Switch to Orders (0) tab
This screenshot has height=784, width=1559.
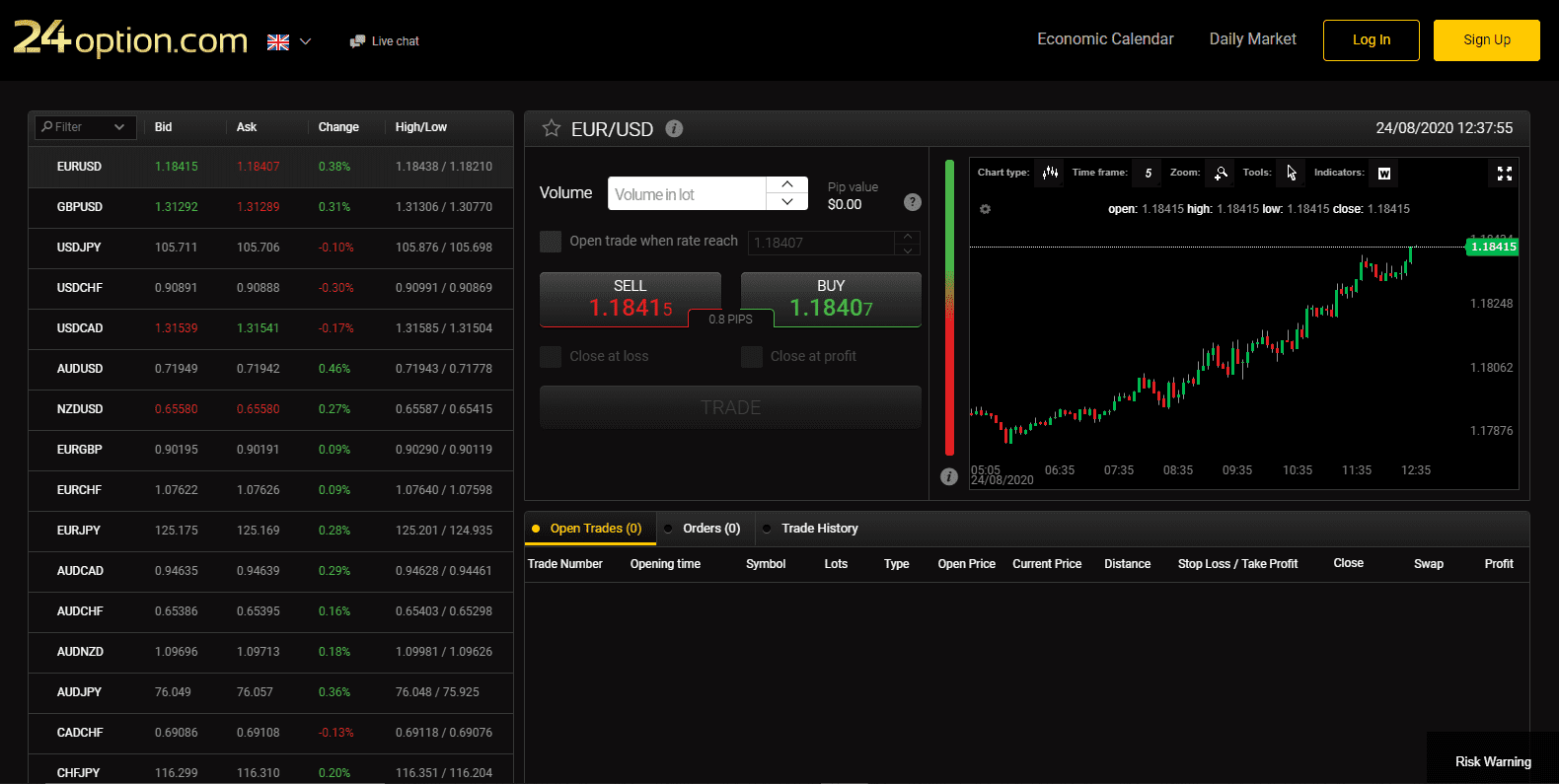click(x=705, y=529)
